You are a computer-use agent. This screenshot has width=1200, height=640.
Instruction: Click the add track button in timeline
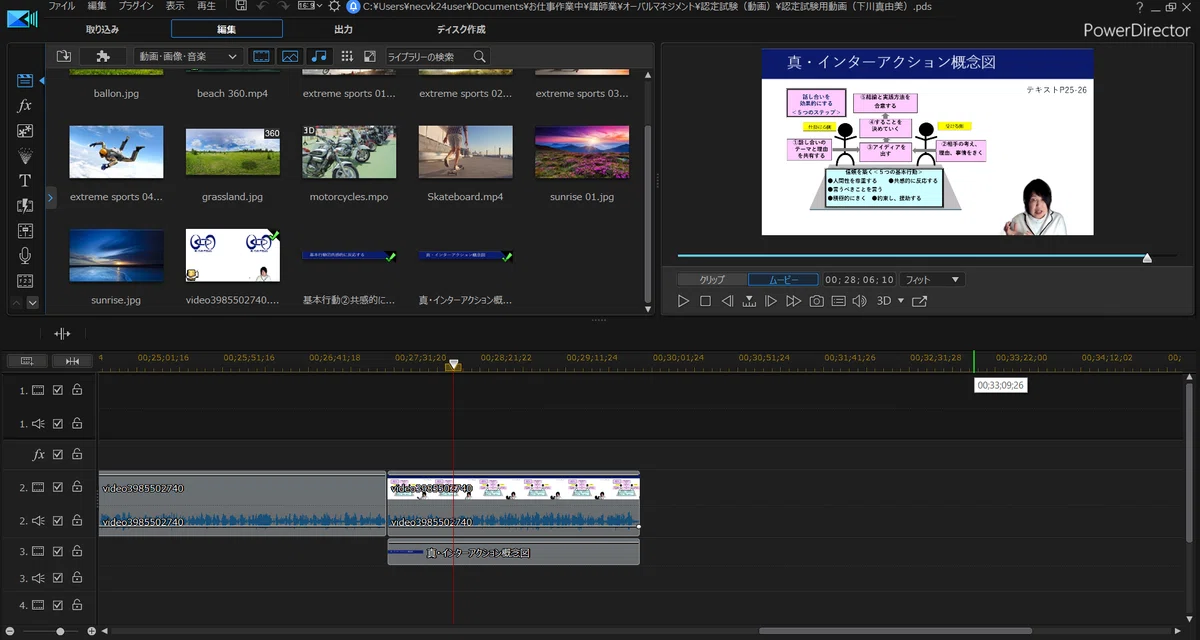point(27,361)
